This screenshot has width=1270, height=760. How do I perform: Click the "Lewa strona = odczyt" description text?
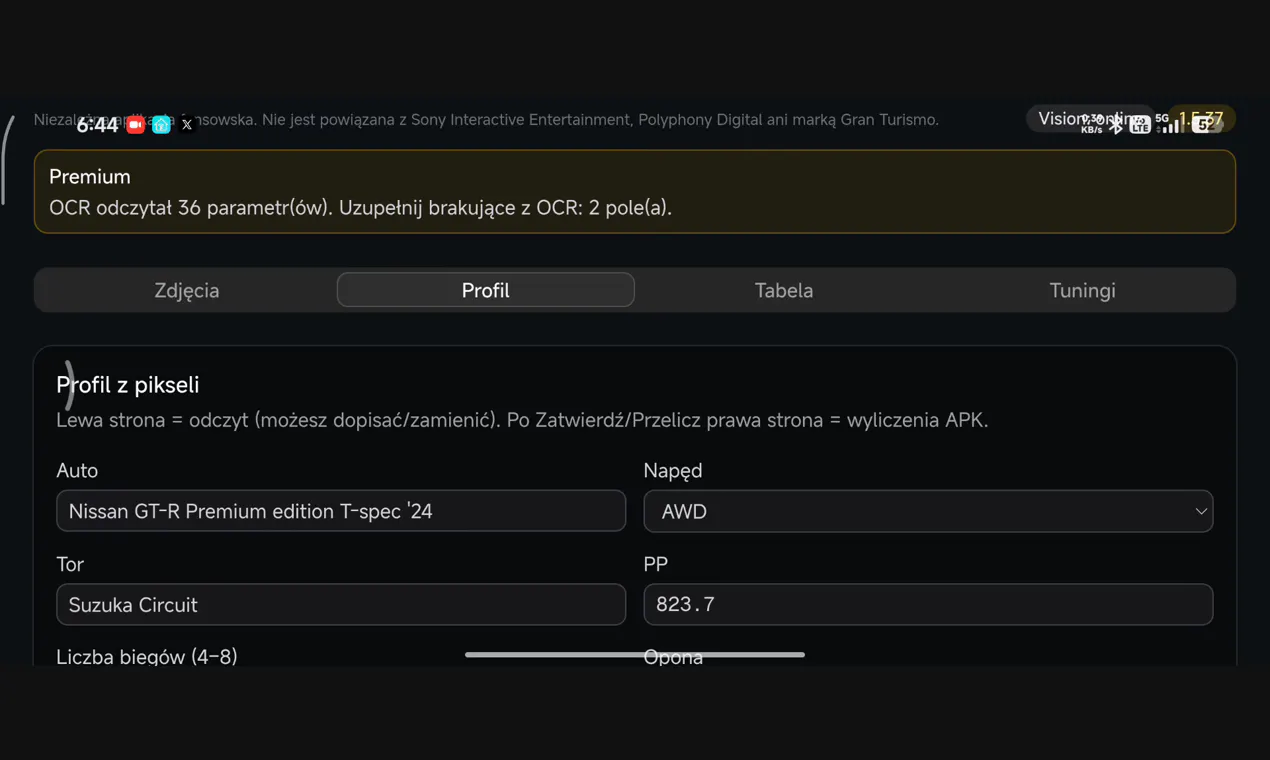522,420
